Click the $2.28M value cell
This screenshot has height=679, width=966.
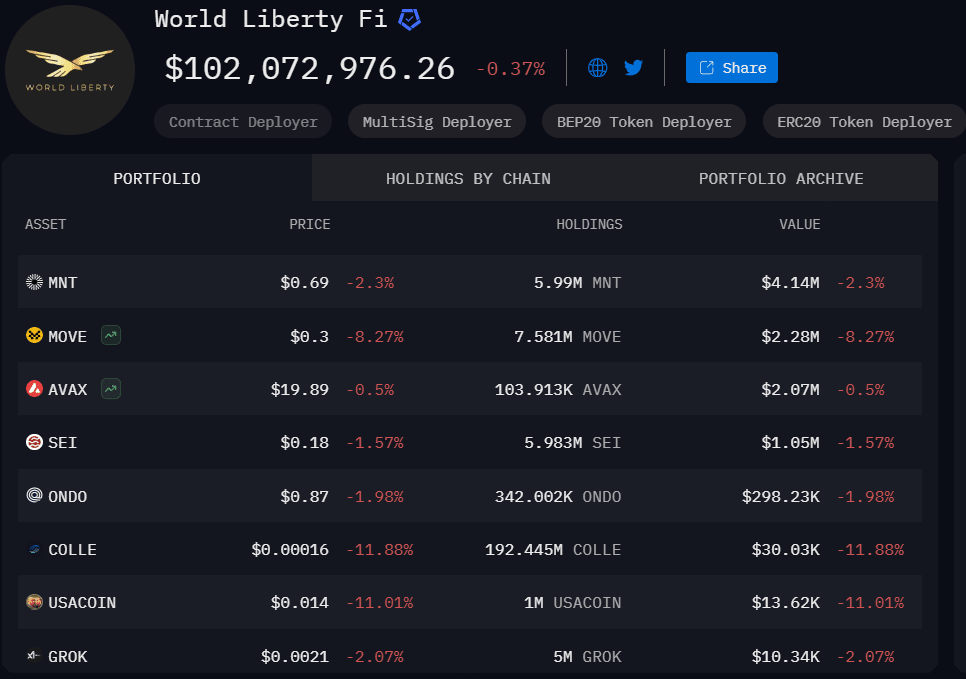click(x=790, y=336)
